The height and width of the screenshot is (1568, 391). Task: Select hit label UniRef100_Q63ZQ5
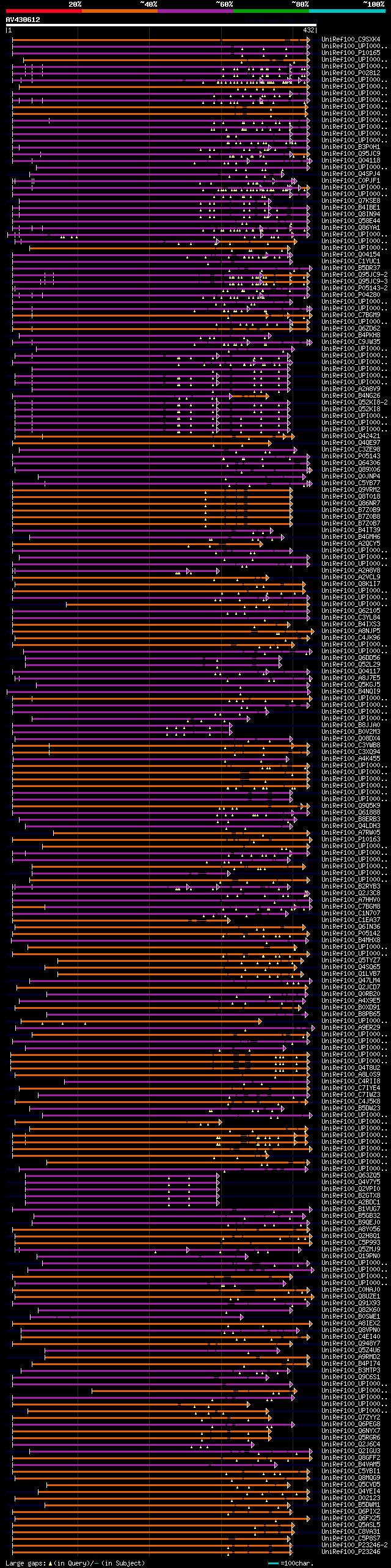[x=351, y=1176]
